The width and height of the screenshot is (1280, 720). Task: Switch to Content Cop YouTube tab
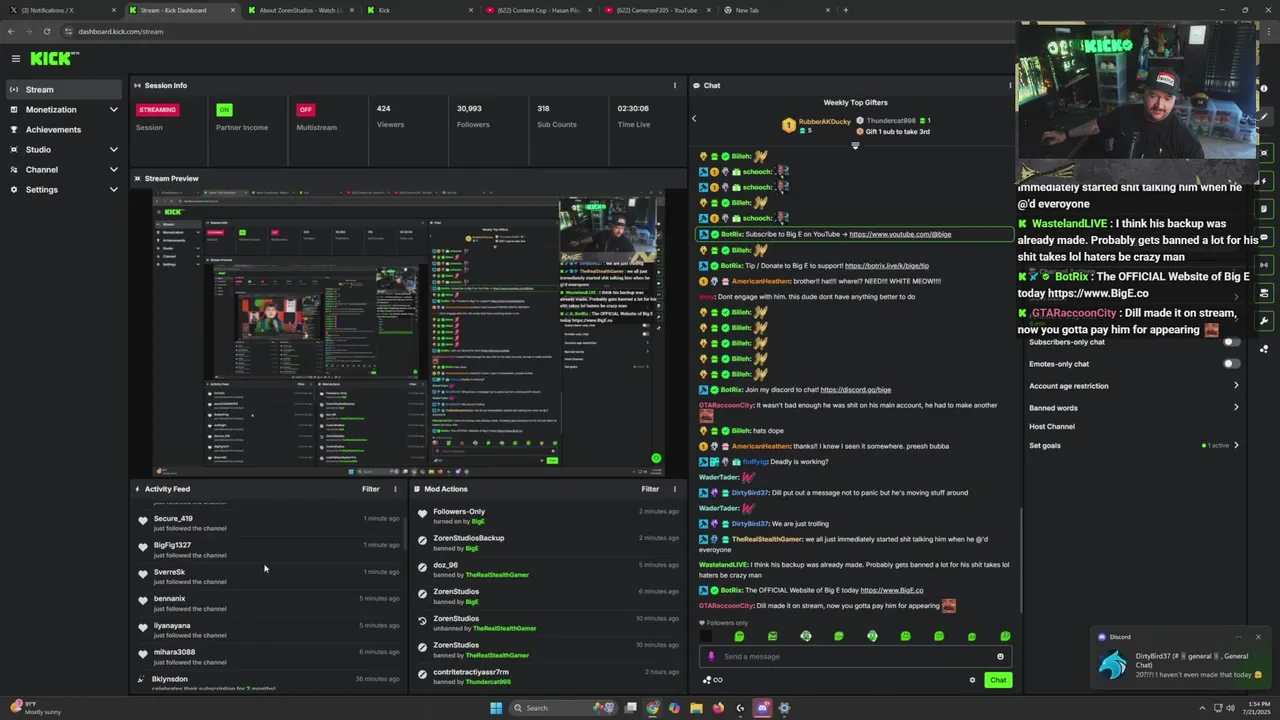(538, 10)
